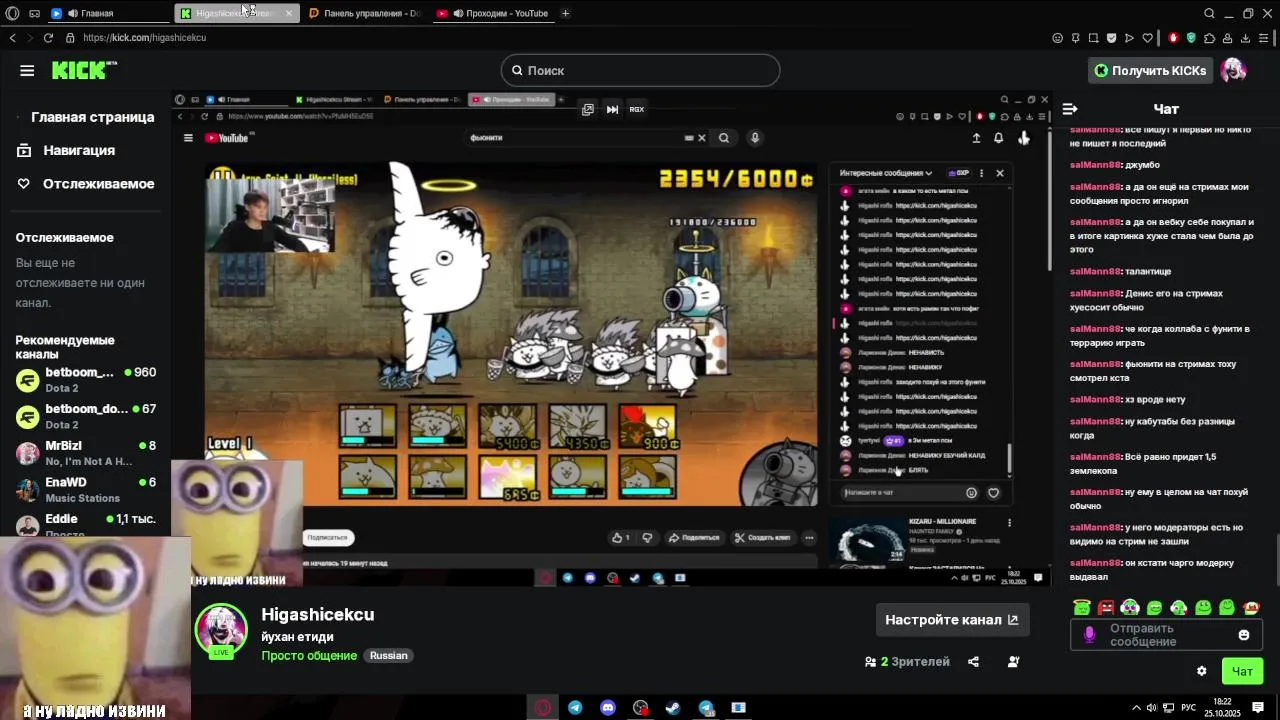Open recommended channel EnaWD
1280x720 pixels.
[x=86, y=489]
